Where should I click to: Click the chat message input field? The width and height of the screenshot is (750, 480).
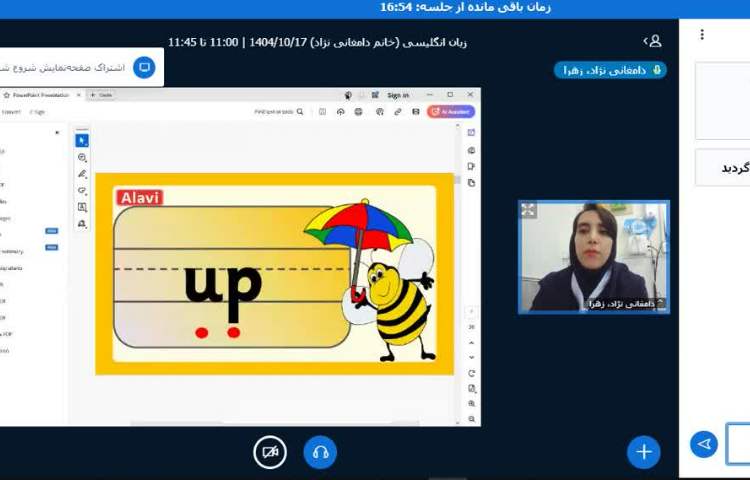click(x=738, y=444)
